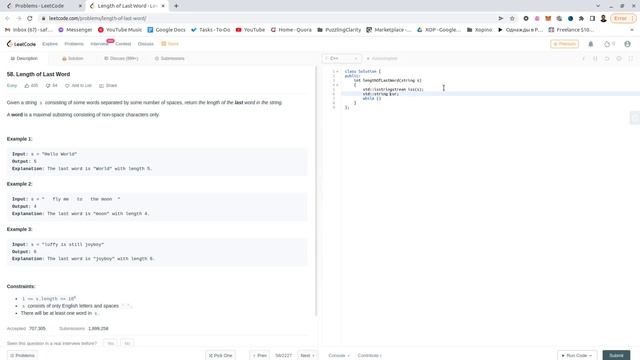Open the user profile avatar icon

point(627,44)
